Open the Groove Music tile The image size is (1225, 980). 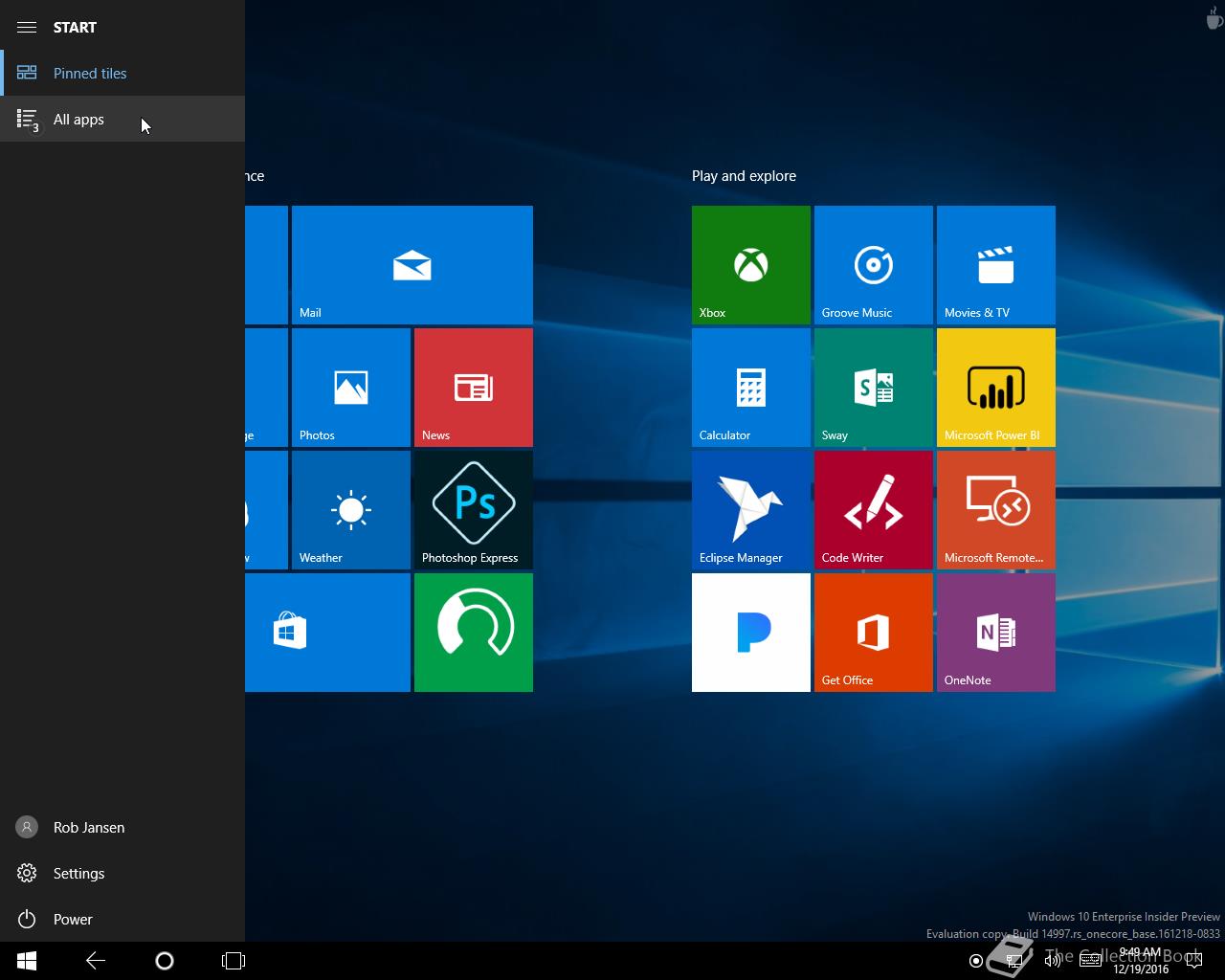tap(874, 265)
